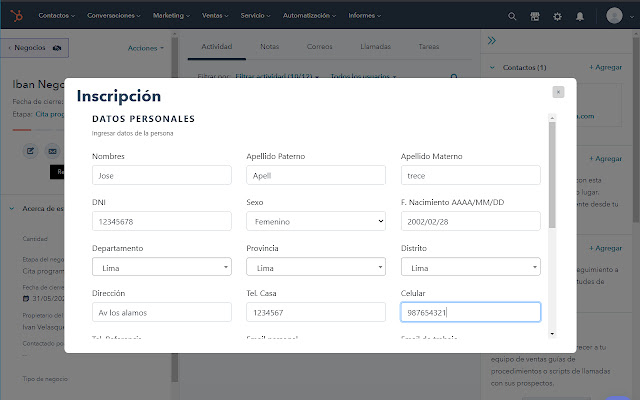Click the email icon under deal
This screenshot has height=400, width=640.
point(53,151)
